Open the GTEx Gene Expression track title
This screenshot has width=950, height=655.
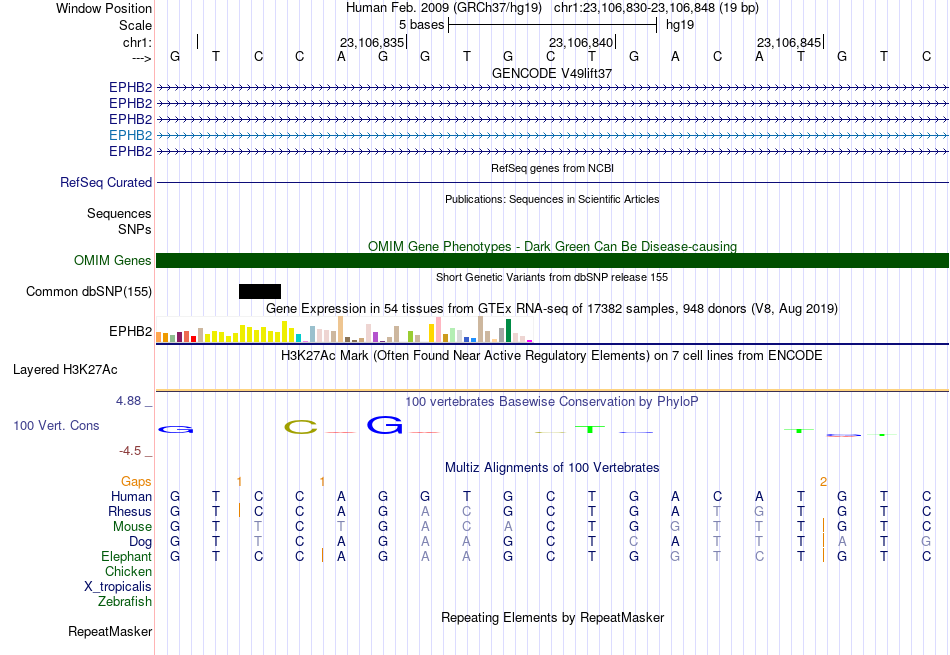(x=552, y=308)
